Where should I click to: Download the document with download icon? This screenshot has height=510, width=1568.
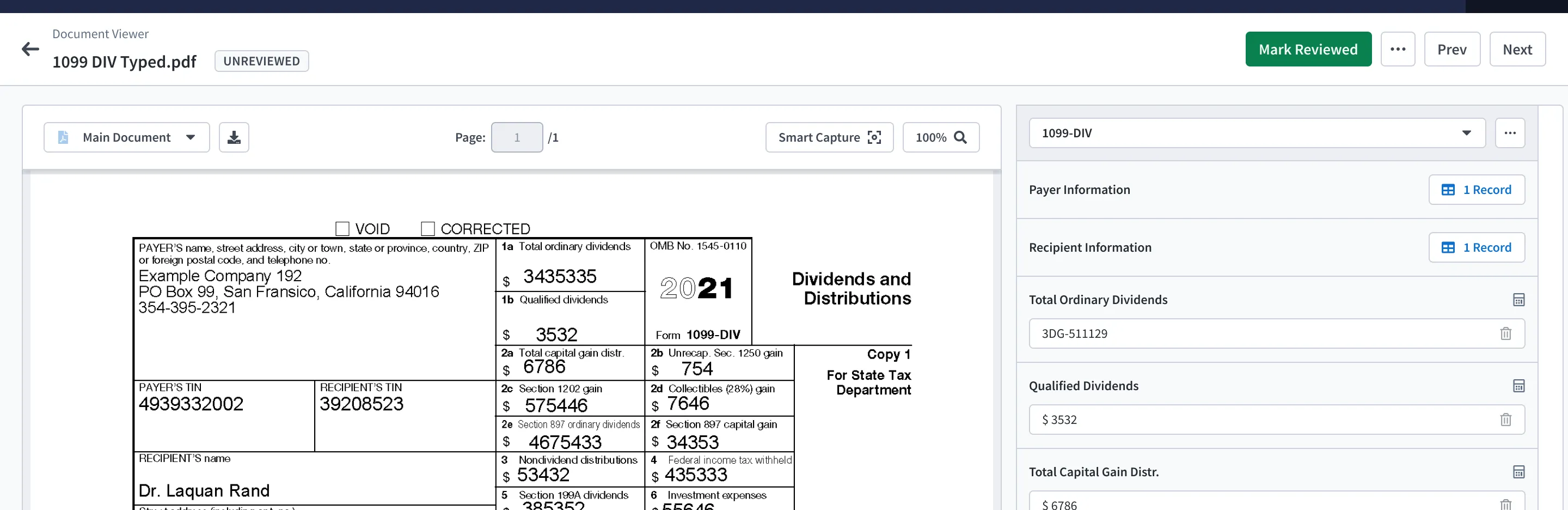(x=234, y=137)
